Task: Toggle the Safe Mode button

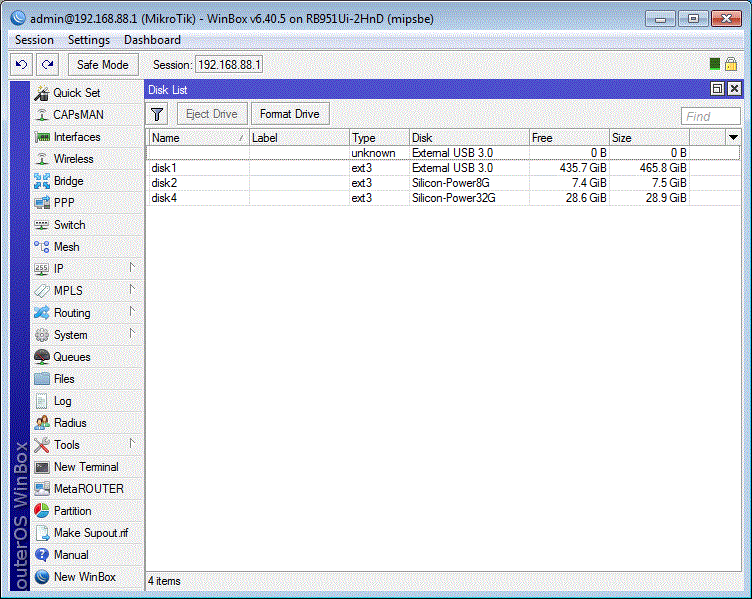Action: click(x=103, y=65)
